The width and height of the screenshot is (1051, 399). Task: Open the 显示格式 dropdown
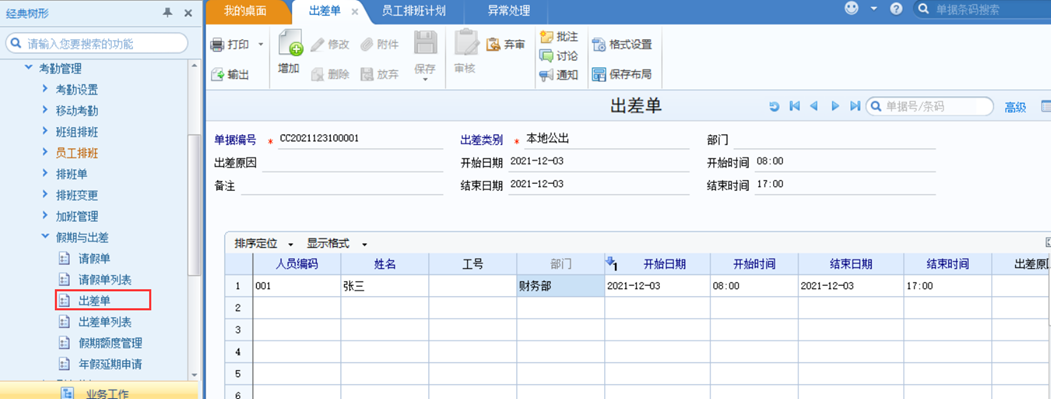(336, 243)
